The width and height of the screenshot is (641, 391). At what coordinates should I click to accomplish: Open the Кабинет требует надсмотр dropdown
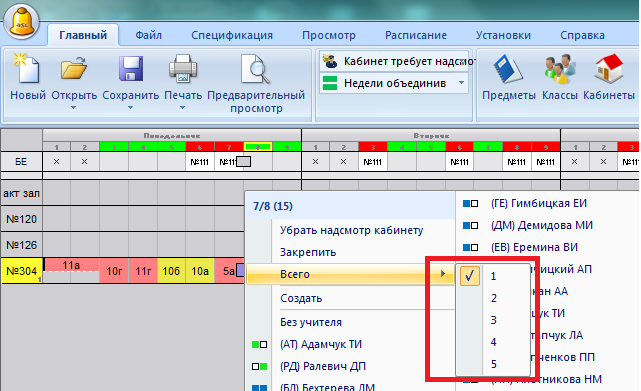click(462, 61)
